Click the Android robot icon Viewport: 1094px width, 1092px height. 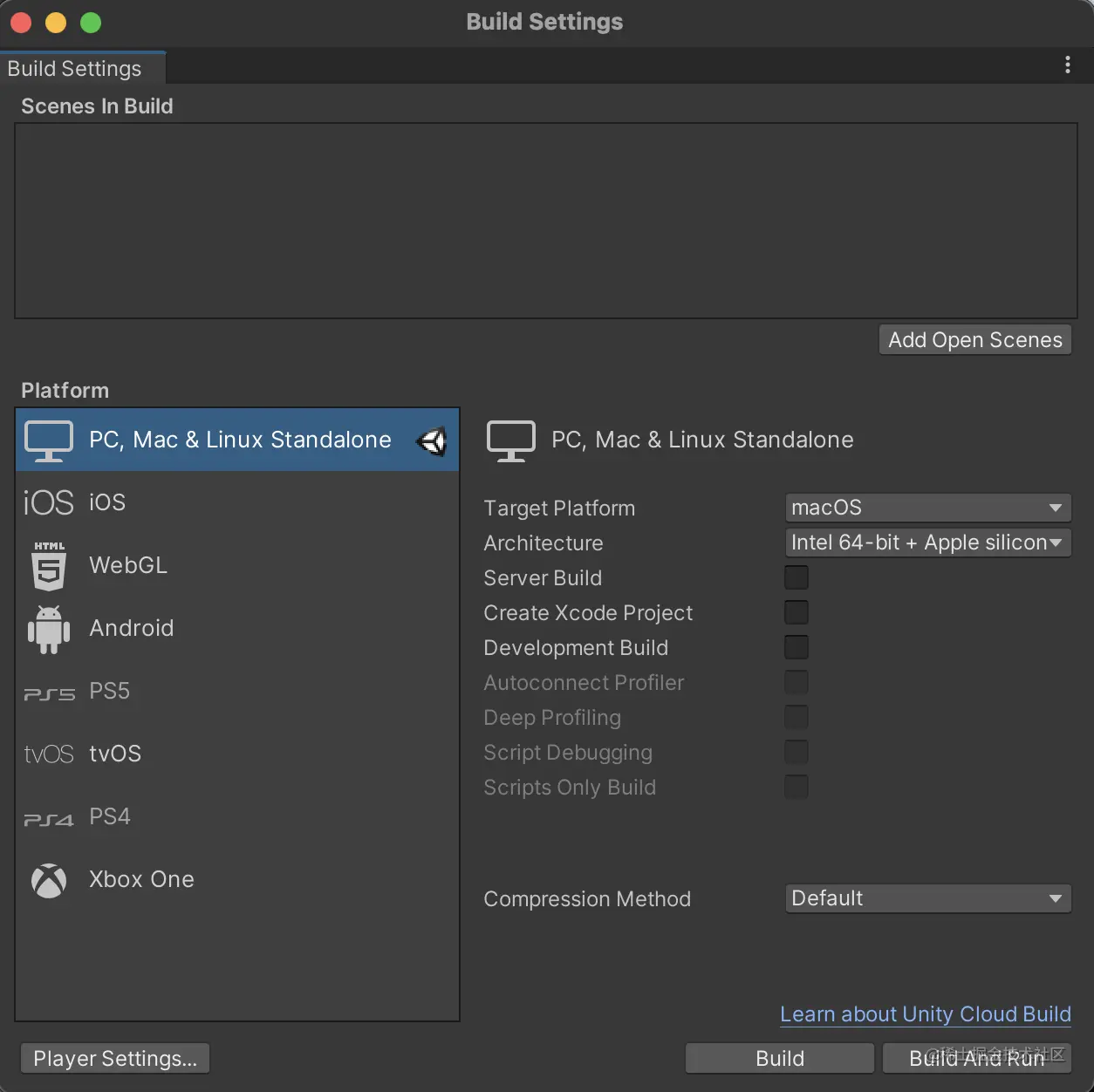(49, 629)
